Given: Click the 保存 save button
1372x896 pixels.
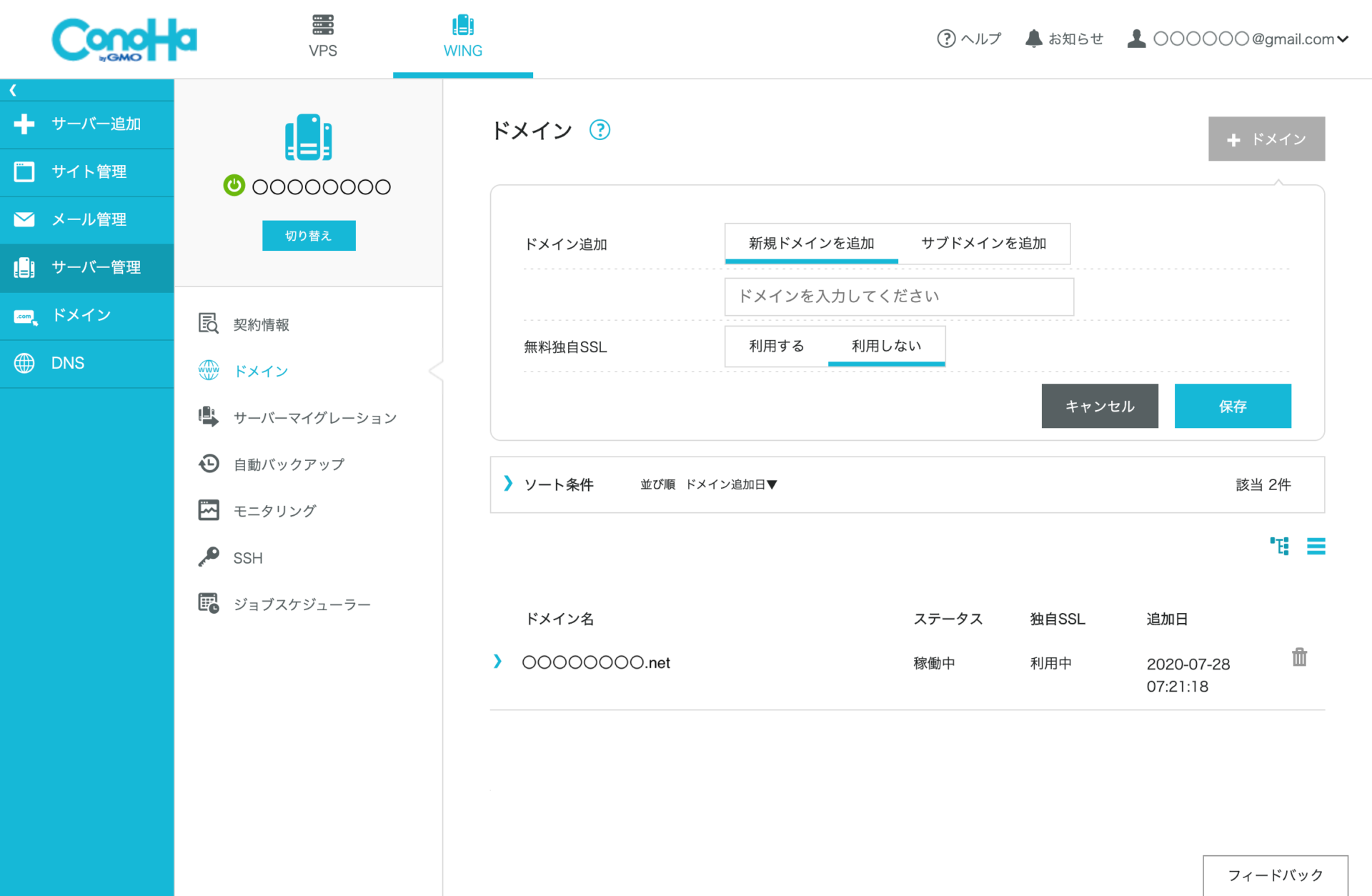Looking at the screenshot, I should 1232,406.
